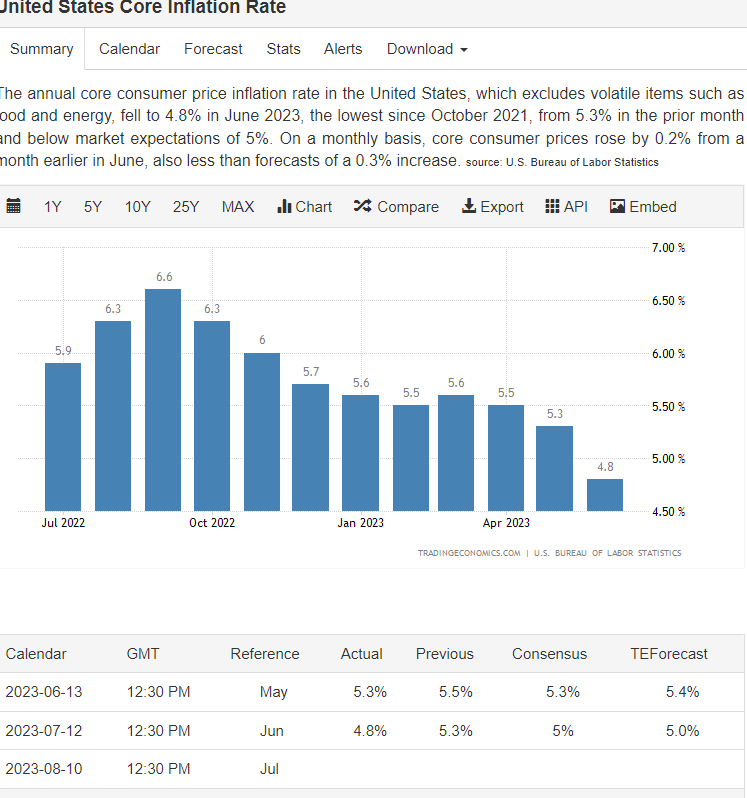Open the Alerts tab
Image resolution: width=747 pixels, height=798 pixels.
click(343, 49)
